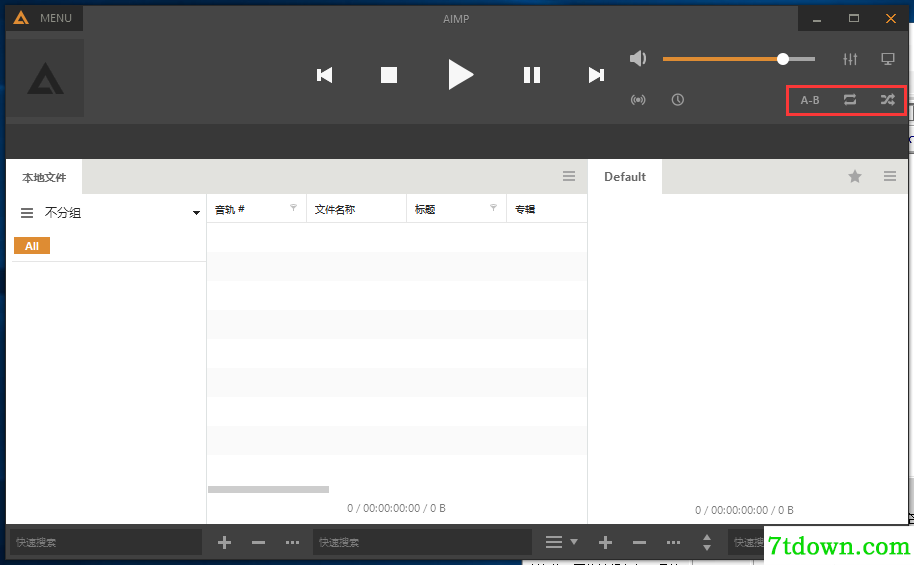This screenshot has height=565, width=914.
Task: Click the playlist favorites star icon
Action: pos(855,176)
